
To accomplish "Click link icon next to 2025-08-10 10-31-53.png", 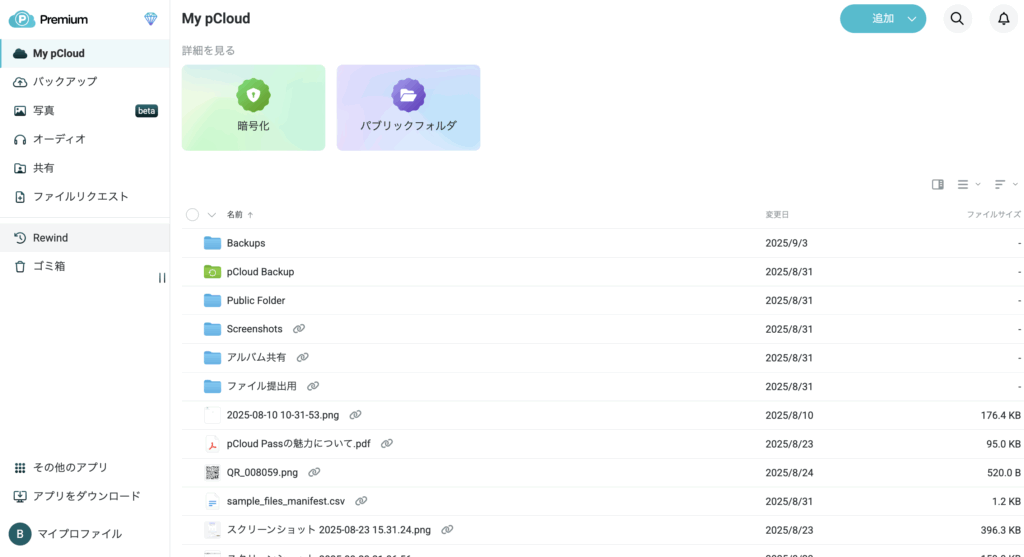I will [355, 415].
